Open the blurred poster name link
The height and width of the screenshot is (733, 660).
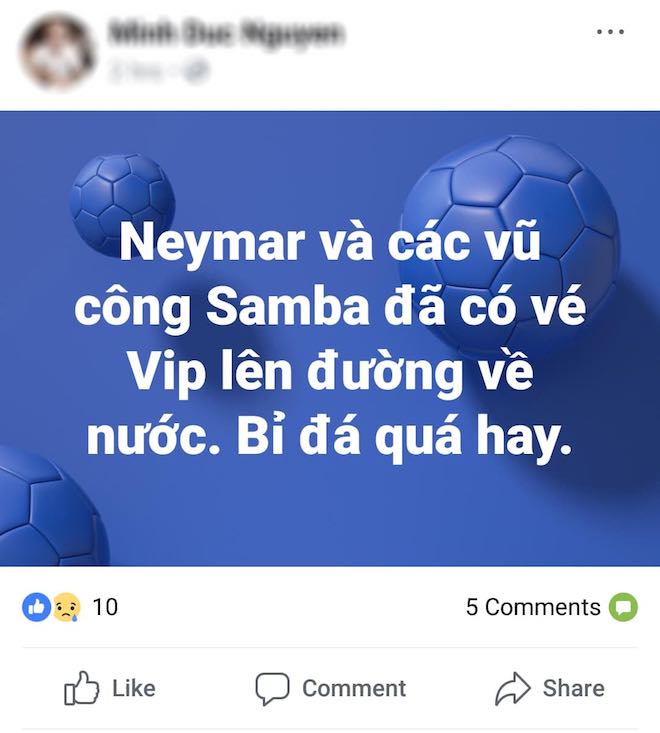[x=225, y=34]
